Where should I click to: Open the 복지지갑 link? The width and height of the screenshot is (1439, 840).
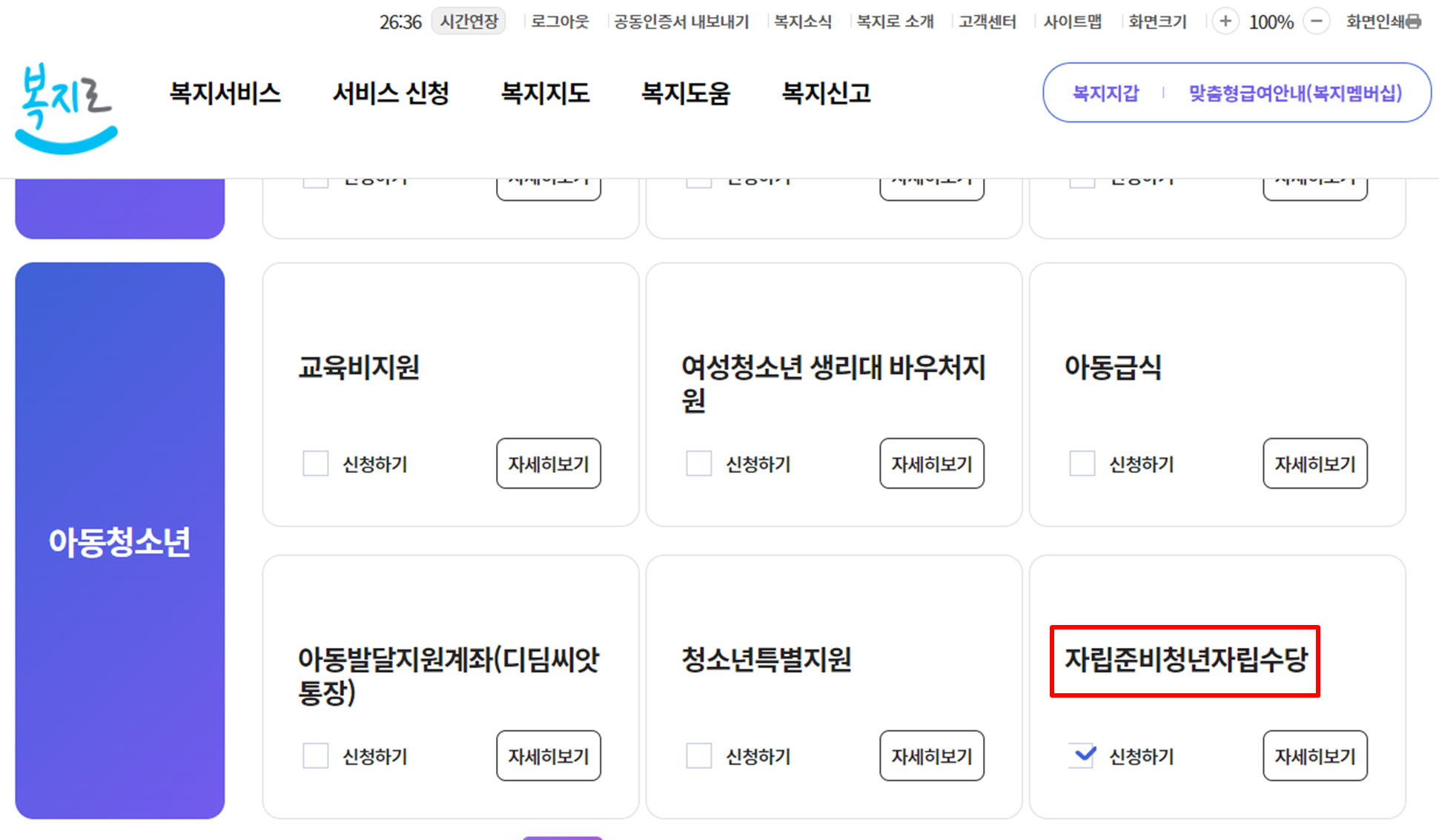pos(1105,93)
